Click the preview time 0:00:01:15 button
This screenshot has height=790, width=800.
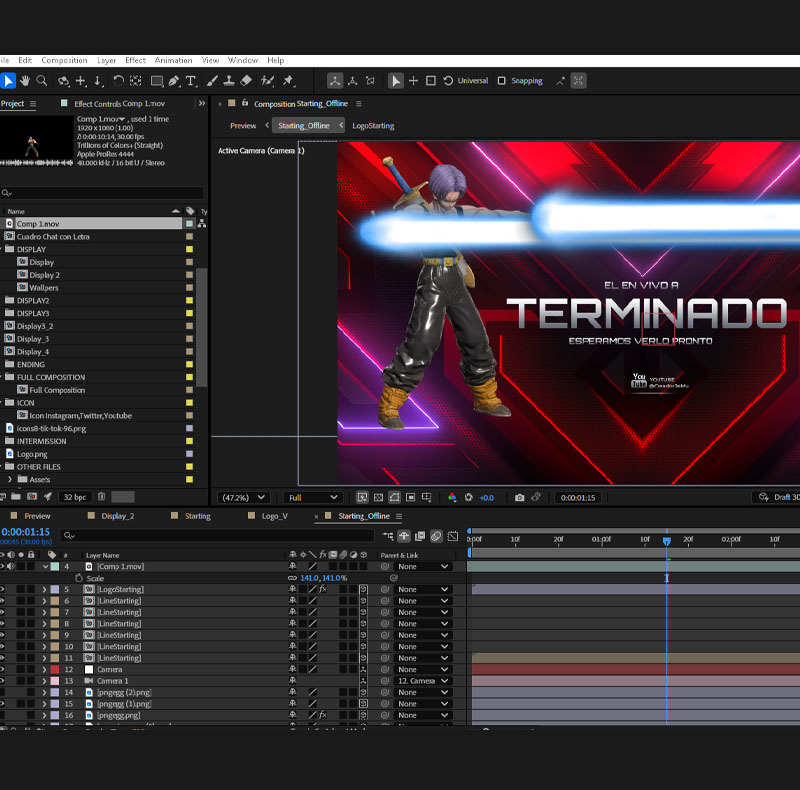(578, 498)
